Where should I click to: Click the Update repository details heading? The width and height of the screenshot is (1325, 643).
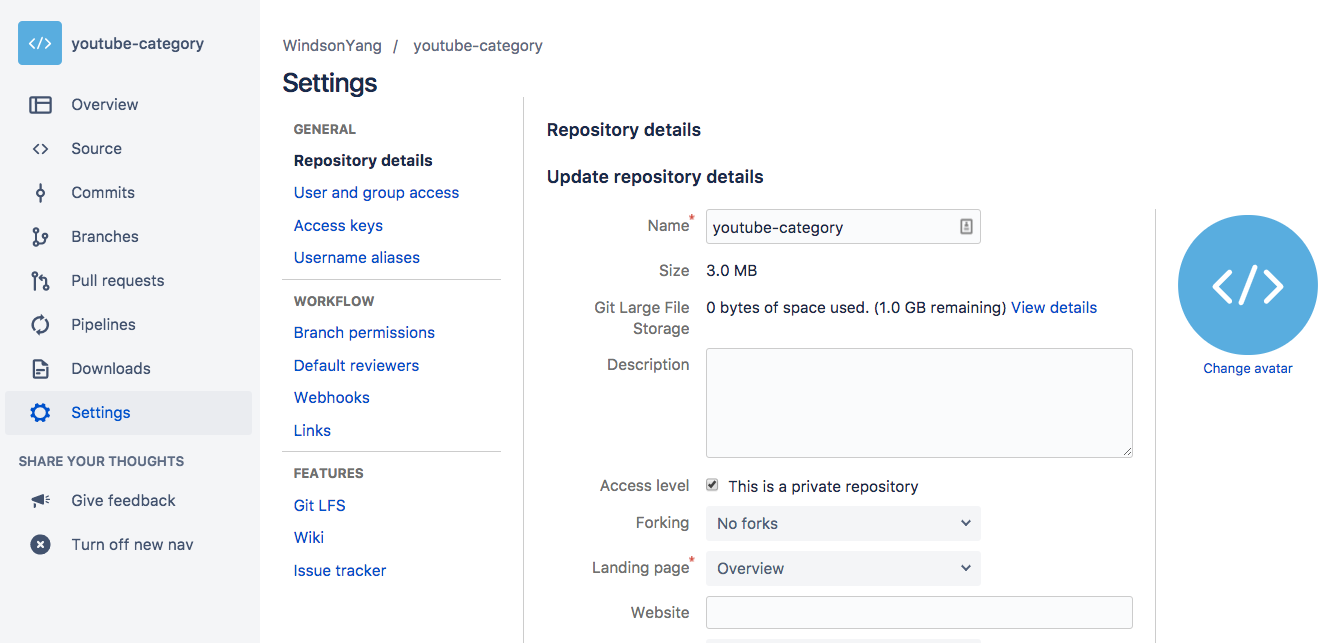pyautogui.click(x=655, y=177)
